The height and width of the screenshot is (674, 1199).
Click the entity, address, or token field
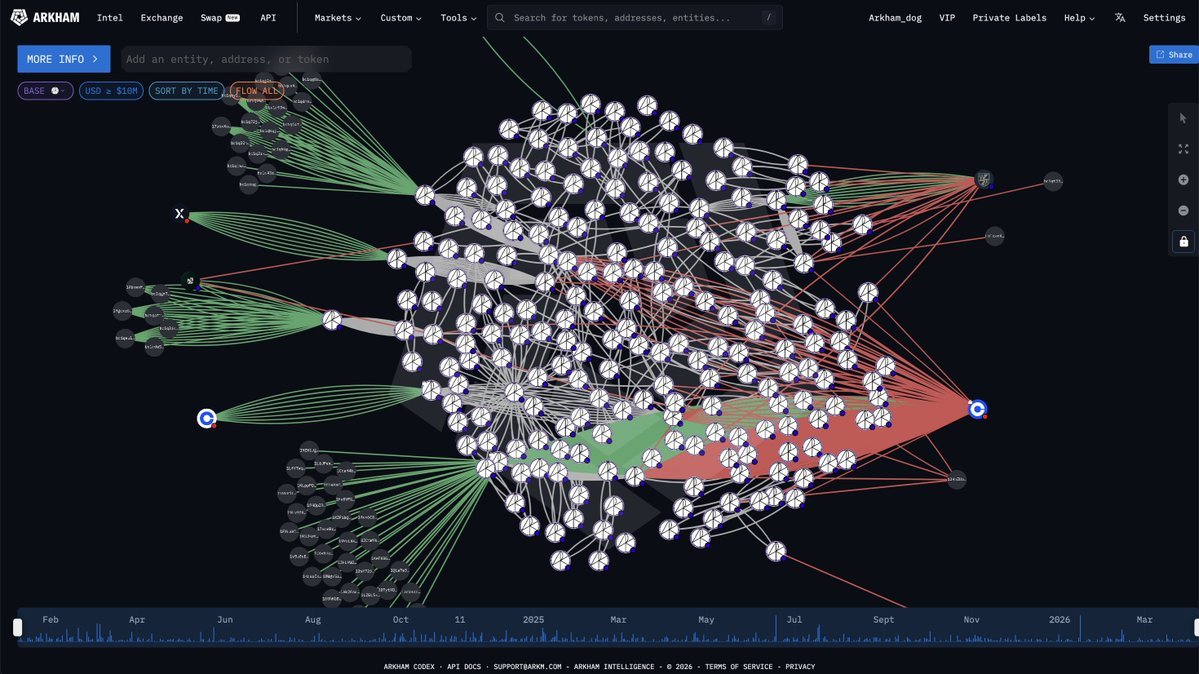(x=266, y=59)
